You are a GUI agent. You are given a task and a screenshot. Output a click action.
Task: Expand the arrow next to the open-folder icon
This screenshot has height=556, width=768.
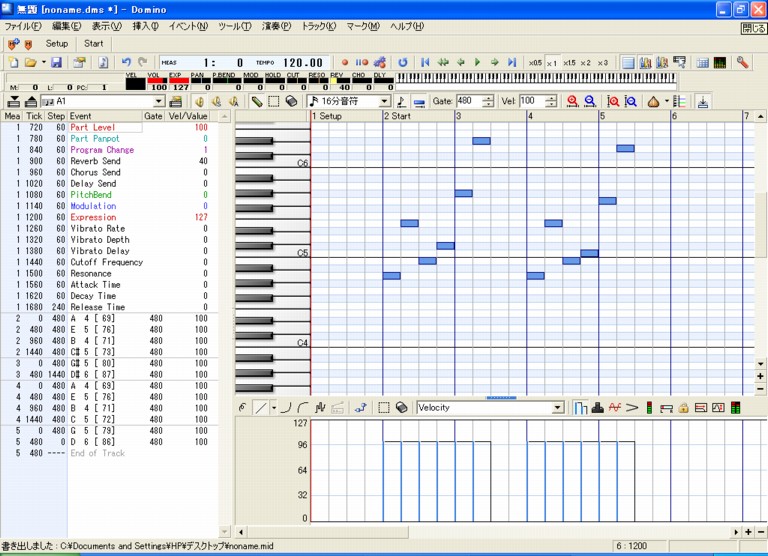click(44, 62)
